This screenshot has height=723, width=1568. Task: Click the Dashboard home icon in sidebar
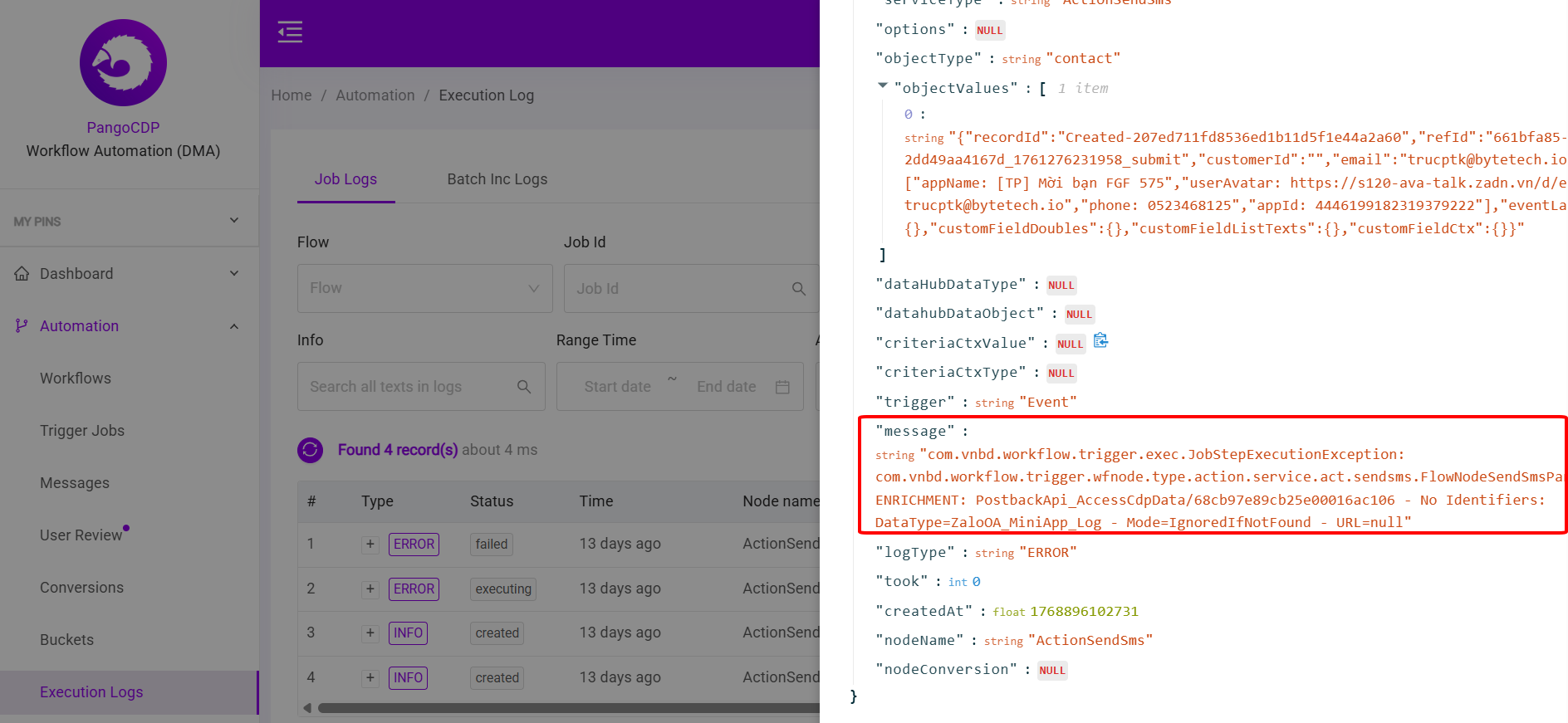coord(22,274)
